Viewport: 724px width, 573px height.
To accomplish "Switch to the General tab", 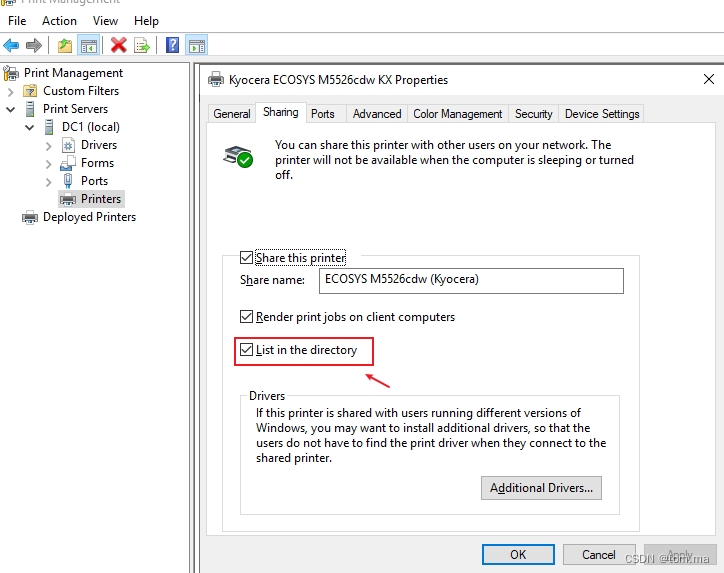I will pos(232,114).
